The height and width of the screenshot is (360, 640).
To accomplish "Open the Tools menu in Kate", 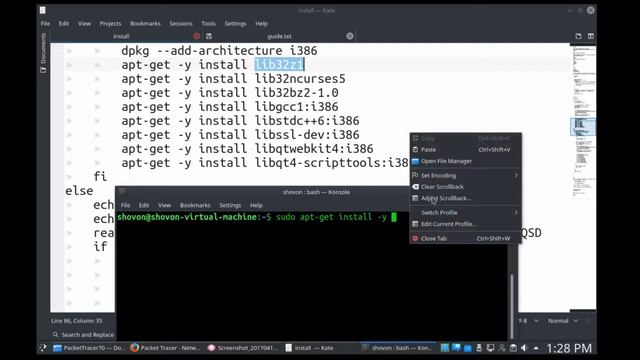I will tap(208, 24).
